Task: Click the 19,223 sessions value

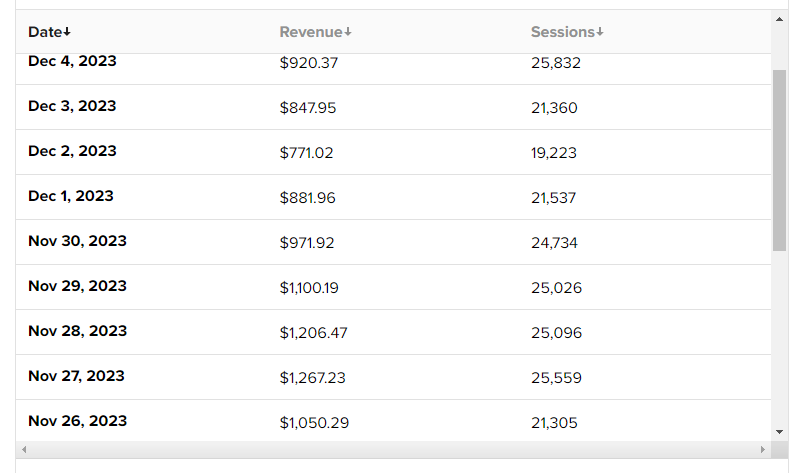Action: pyautogui.click(x=554, y=153)
